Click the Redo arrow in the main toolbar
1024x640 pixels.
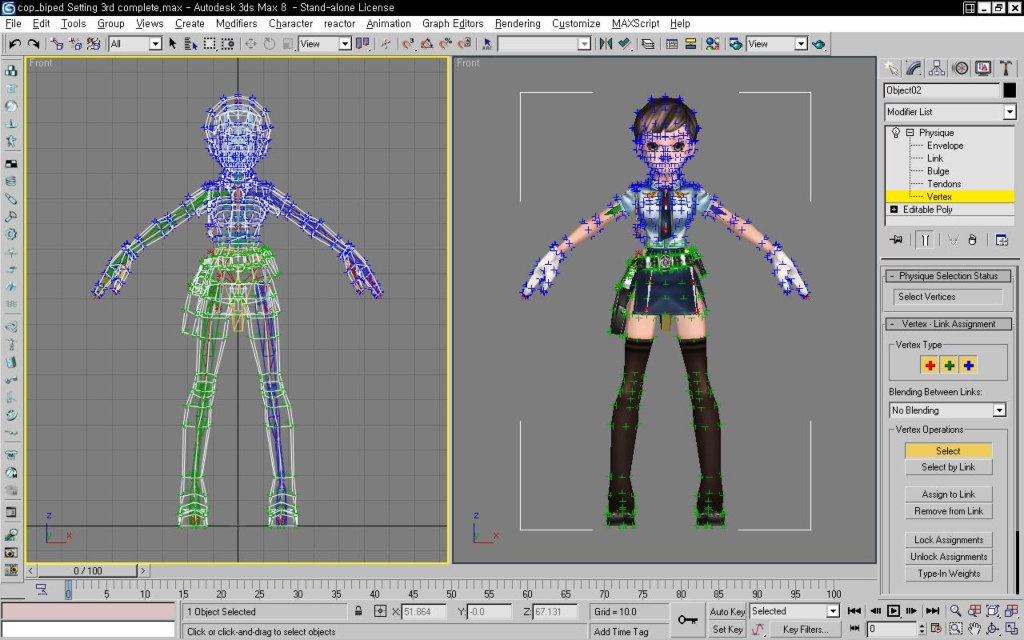[33, 44]
